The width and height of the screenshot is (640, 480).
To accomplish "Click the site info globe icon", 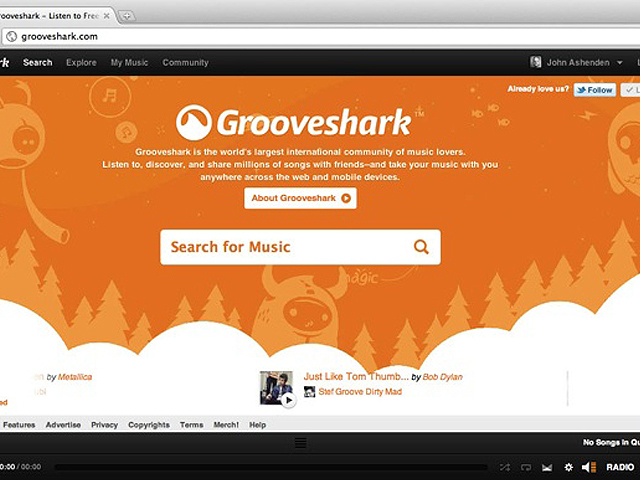I will [x=11, y=36].
